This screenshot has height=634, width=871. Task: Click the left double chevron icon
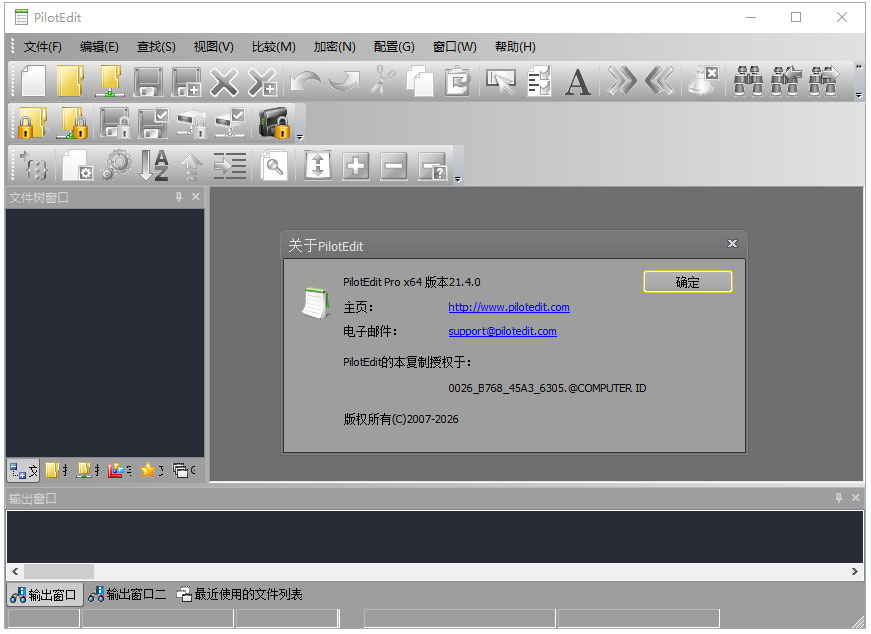tap(659, 81)
